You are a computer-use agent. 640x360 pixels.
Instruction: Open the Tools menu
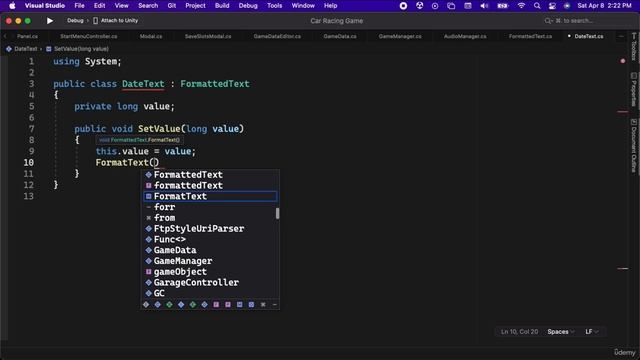pyautogui.click(x=274, y=6)
